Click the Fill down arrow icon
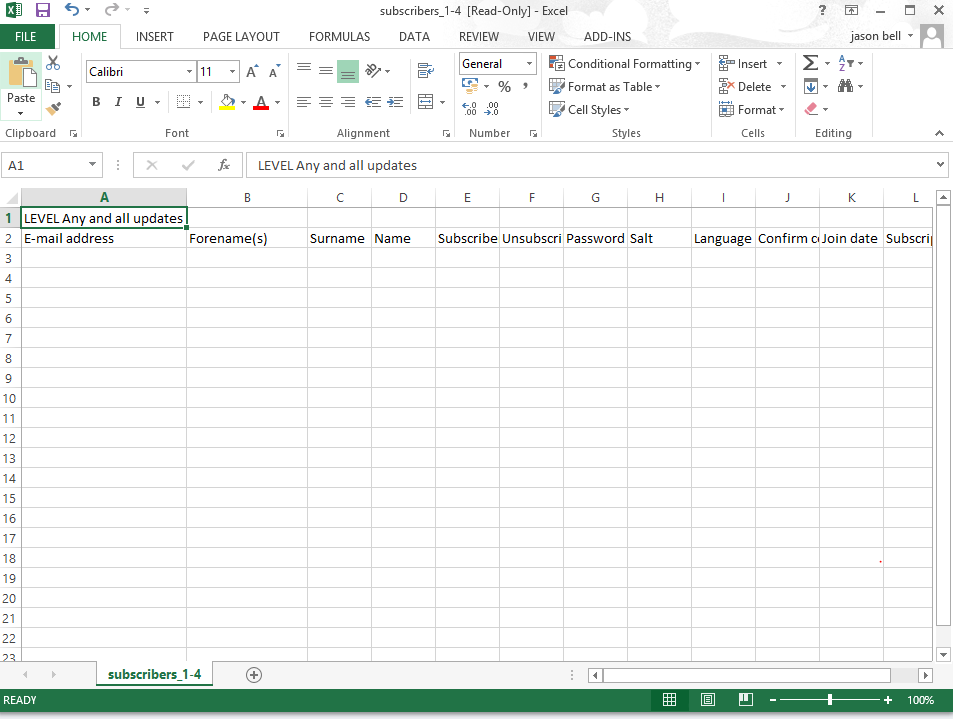Screen dimensions: 953x719 pyautogui.click(x=811, y=86)
